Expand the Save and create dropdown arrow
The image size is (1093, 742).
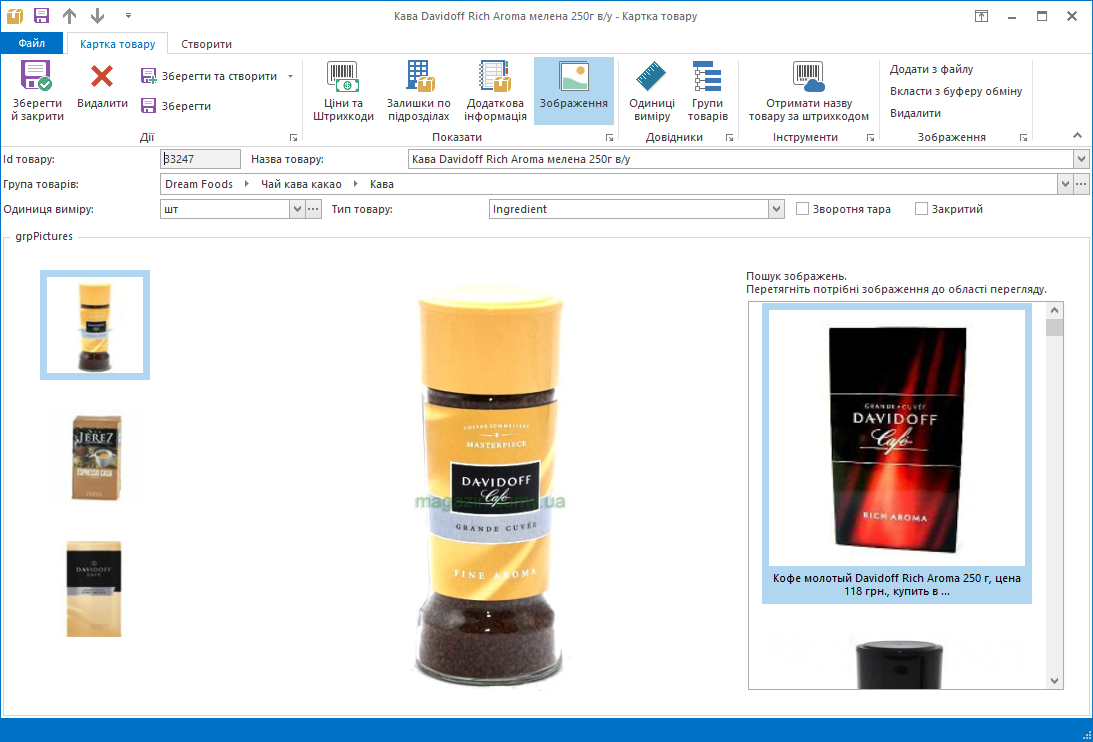(x=291, y=76)
